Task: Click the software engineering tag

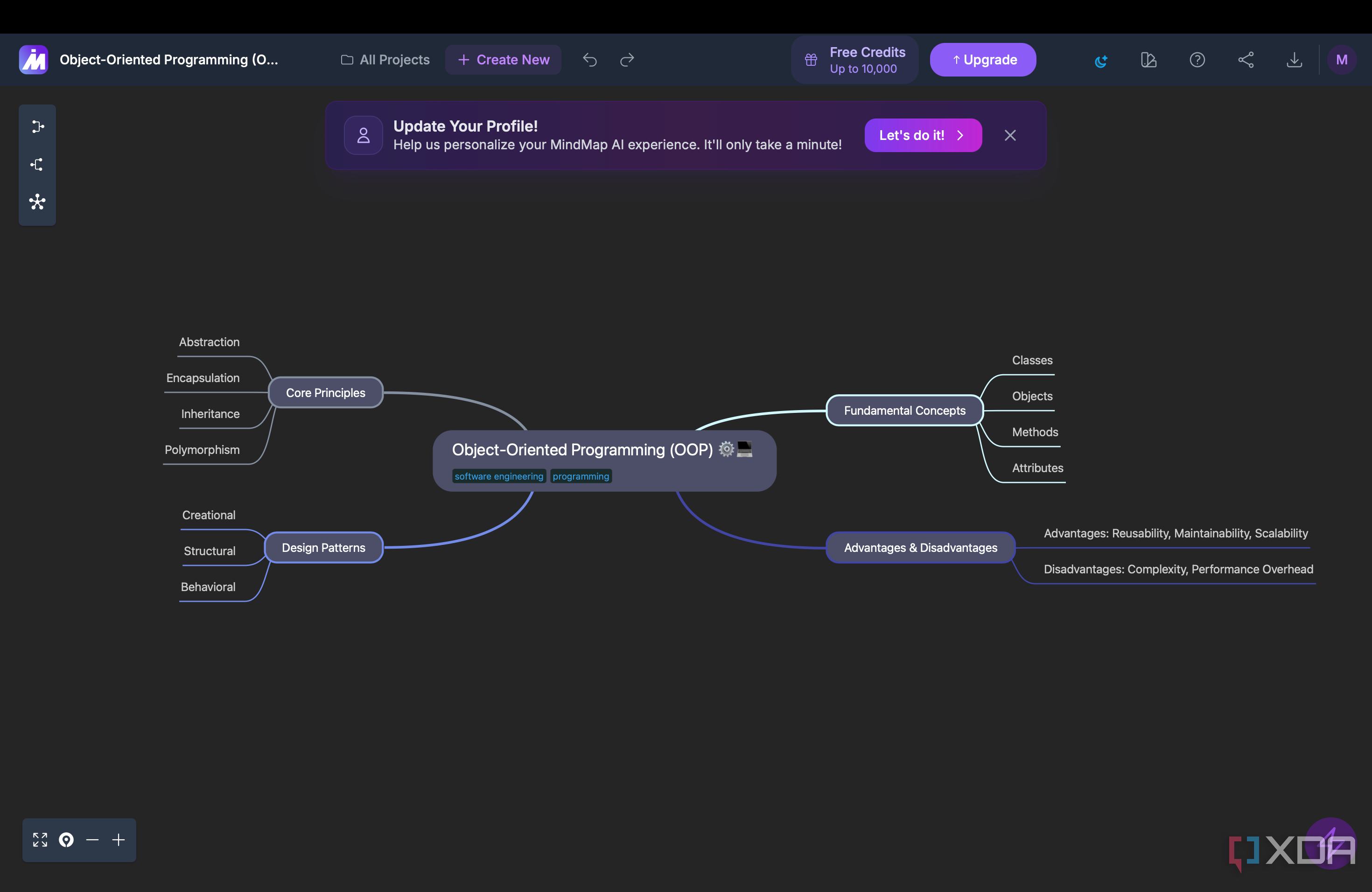Action: (499, 476)
